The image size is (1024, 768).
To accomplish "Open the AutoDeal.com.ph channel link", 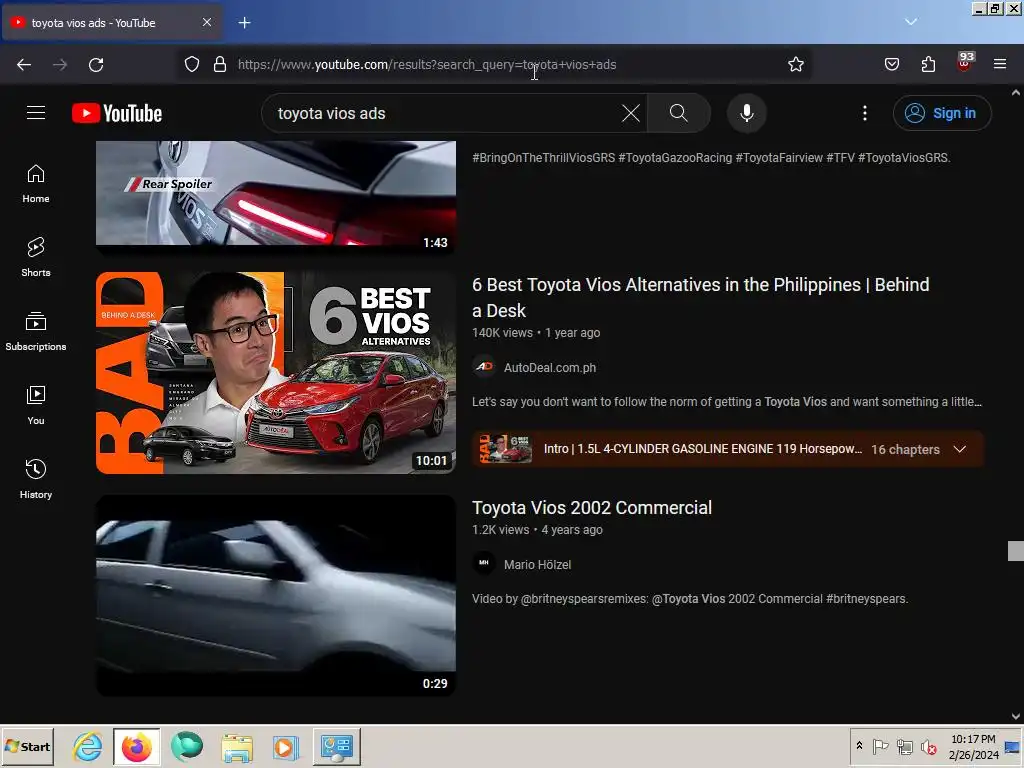I will [550, 368].
